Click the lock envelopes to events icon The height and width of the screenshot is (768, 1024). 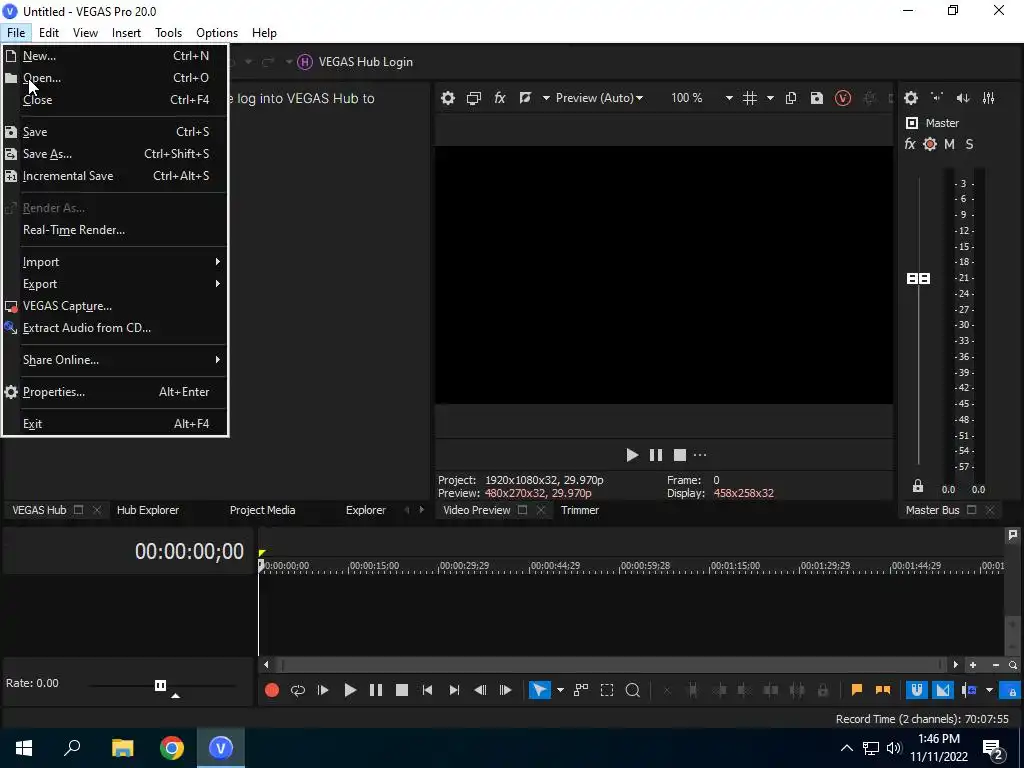coord(1010,690)
